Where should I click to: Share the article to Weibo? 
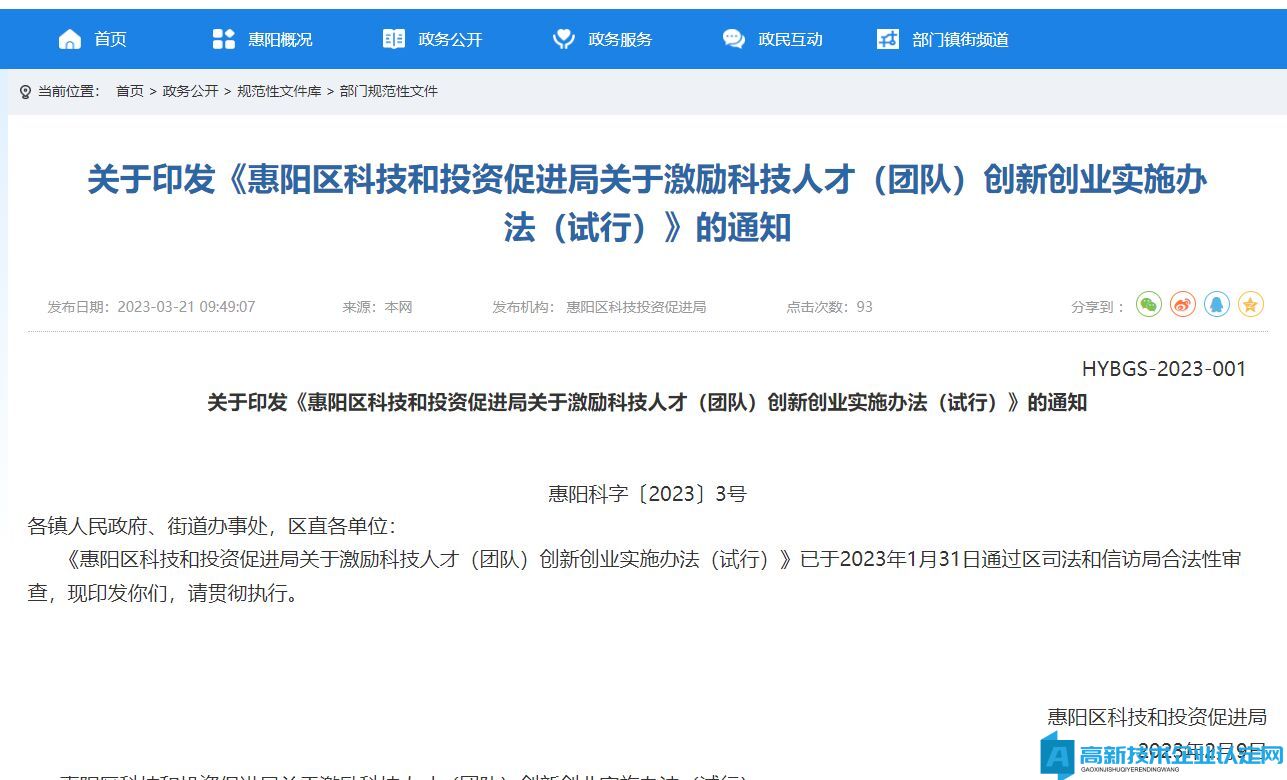click(1183, 304)
